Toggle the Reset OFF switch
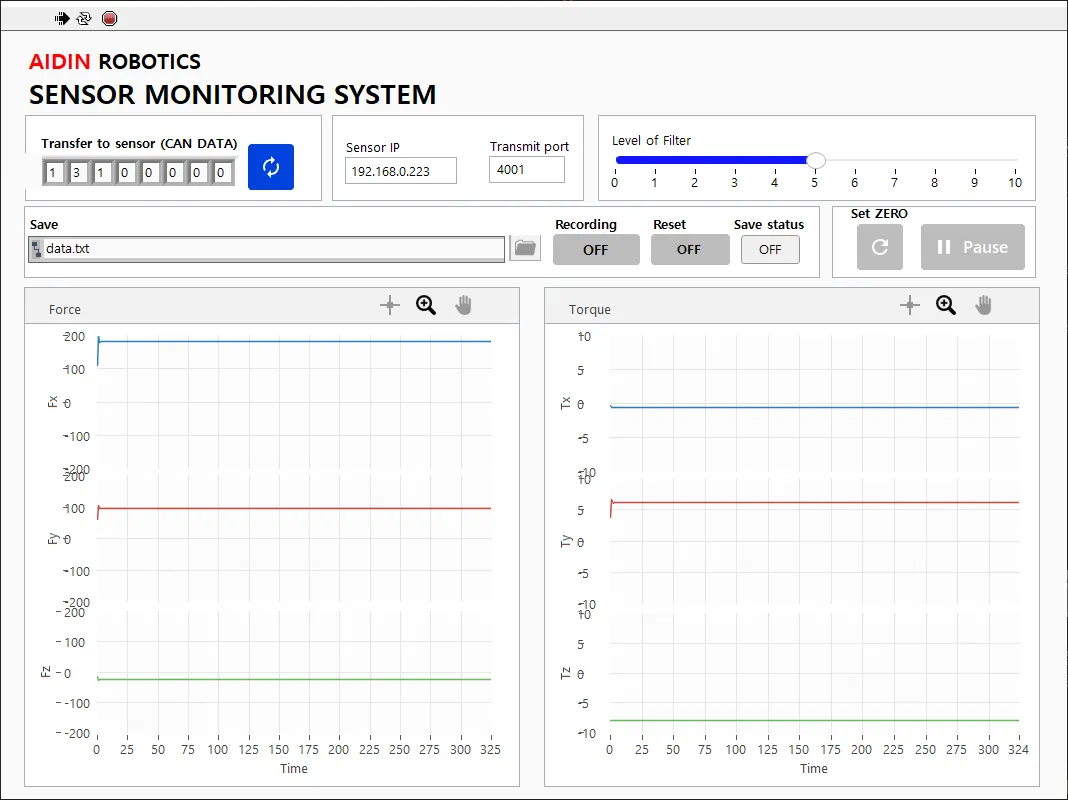The height and width of the screenshot is (800, 1068). pyautogui.click(x=689, y=250)
